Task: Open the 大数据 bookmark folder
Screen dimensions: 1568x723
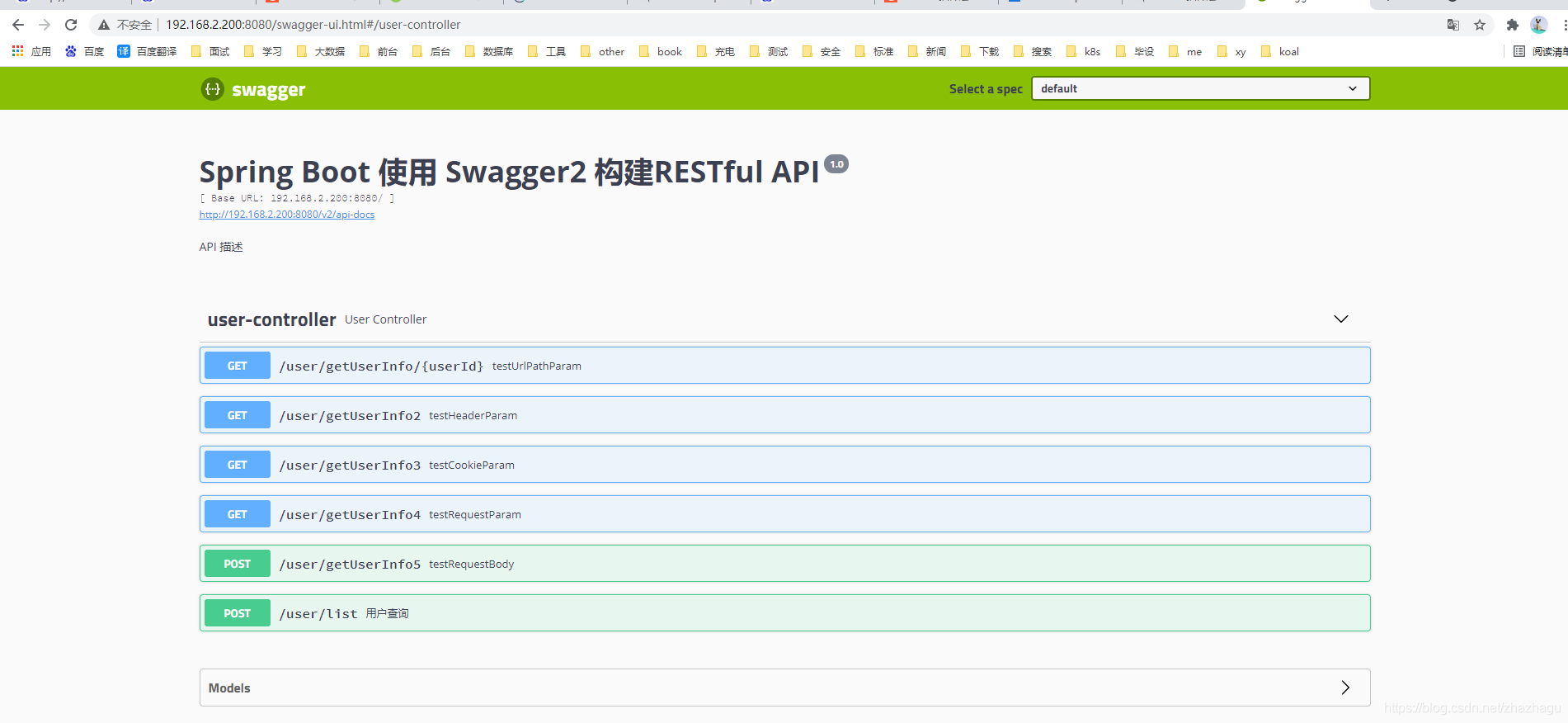Action: pos(321,51)
